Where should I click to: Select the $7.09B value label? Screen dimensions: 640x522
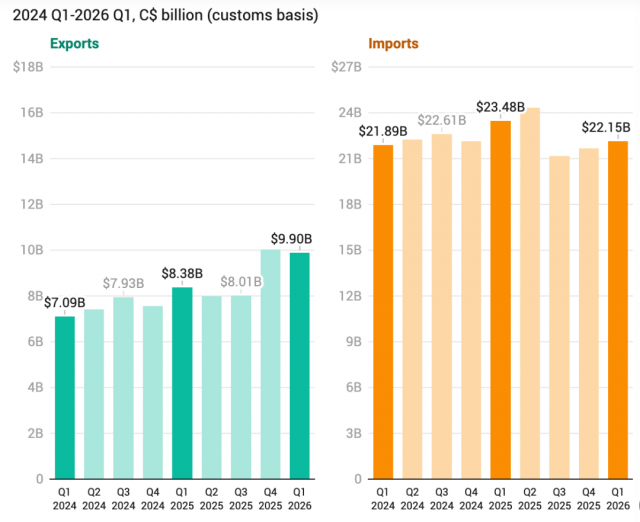click(x=64, y=302)
